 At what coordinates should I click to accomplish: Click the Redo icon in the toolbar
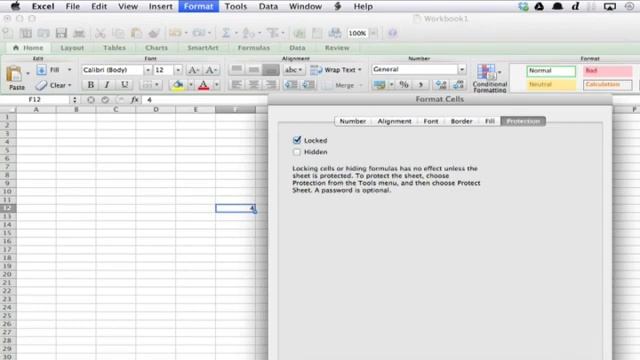coord(198,33)
